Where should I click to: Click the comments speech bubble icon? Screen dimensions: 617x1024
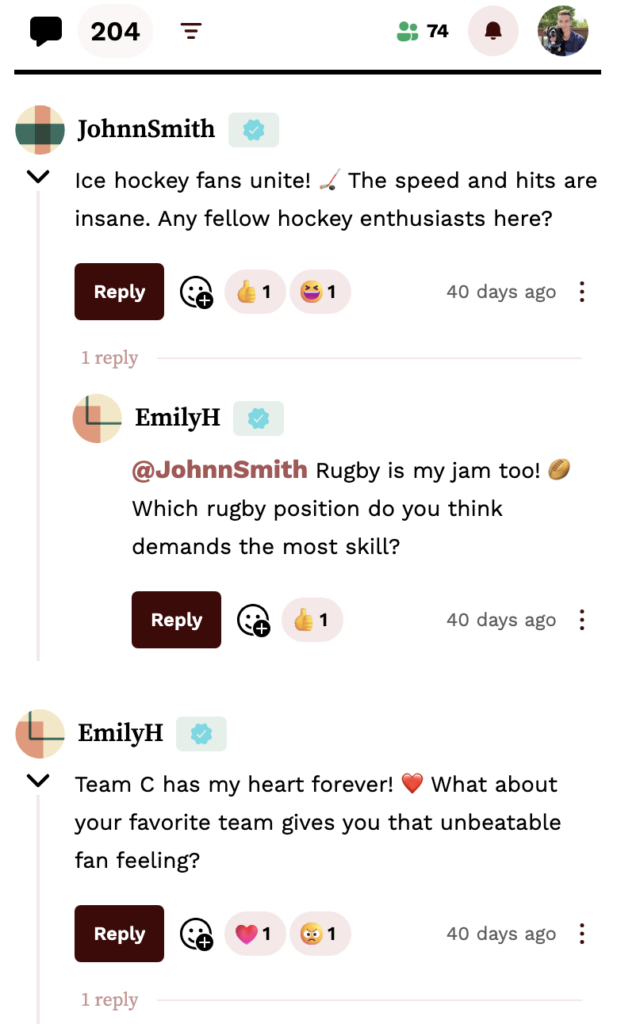click(x=46, y=31)
